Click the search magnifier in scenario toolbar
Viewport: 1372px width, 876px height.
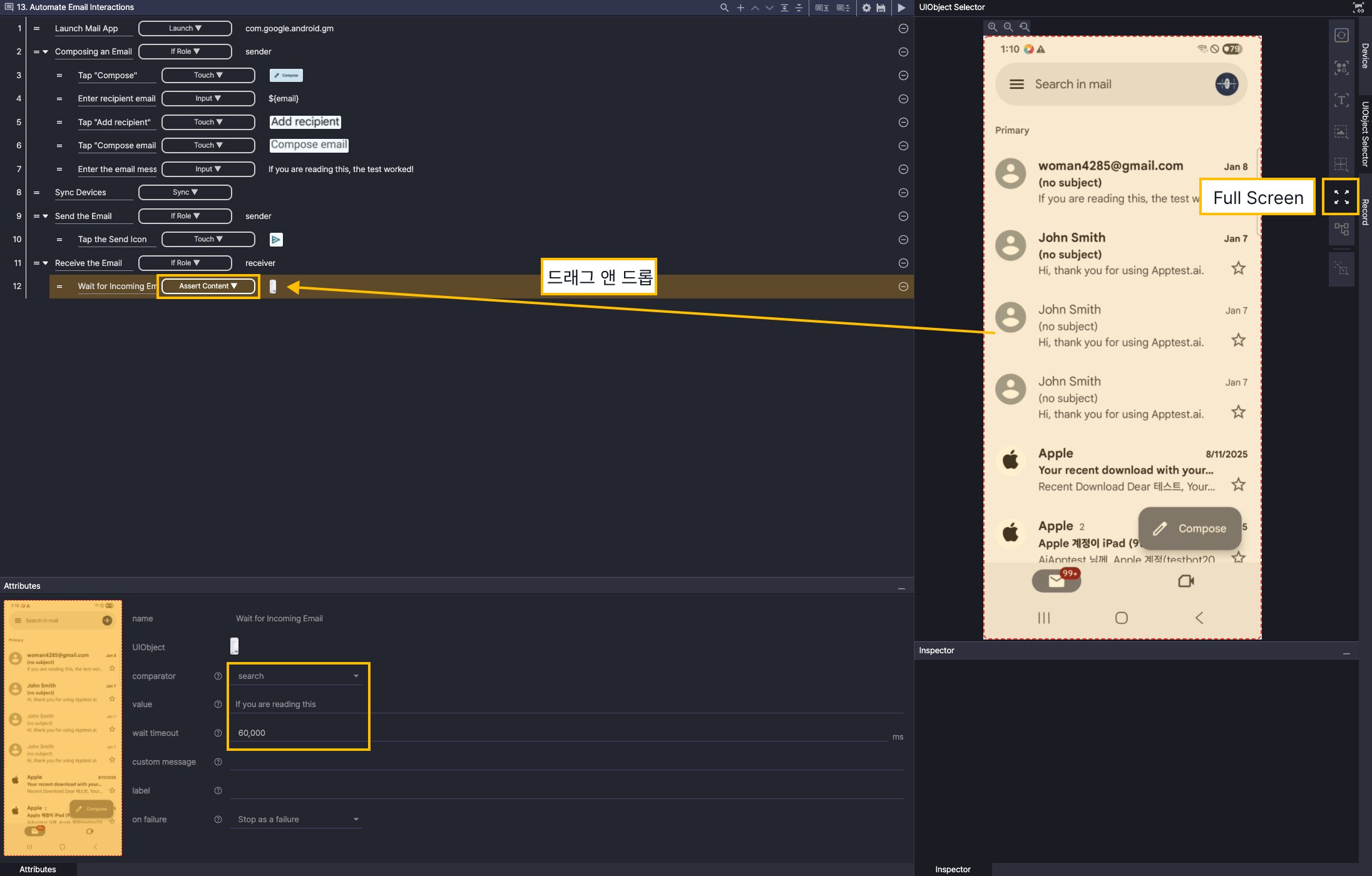point(724,8)
